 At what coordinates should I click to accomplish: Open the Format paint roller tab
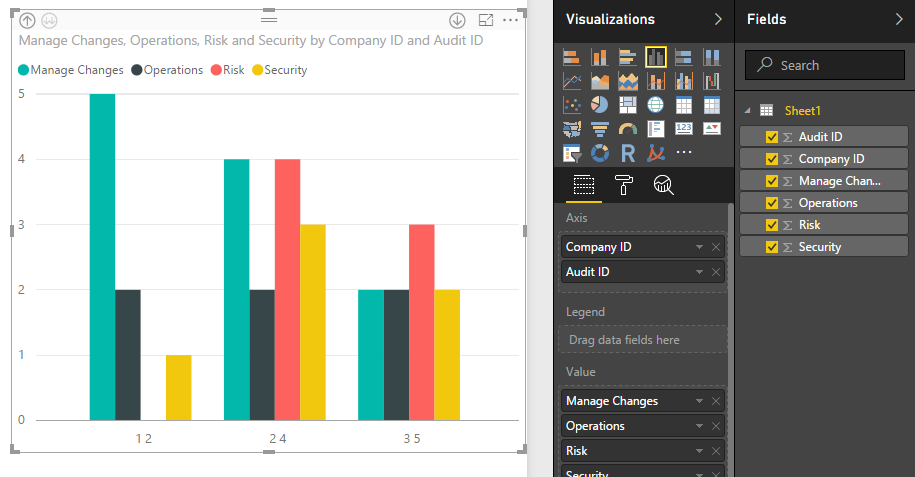pos(623,185)
